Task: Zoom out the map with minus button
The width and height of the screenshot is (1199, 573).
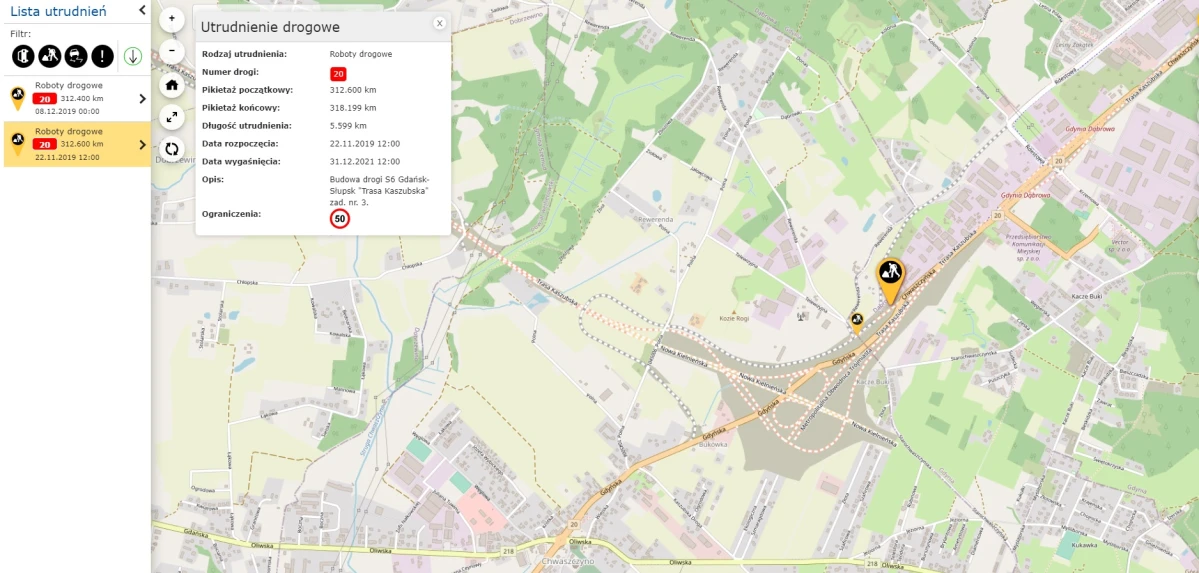Action: coord(172,52)
